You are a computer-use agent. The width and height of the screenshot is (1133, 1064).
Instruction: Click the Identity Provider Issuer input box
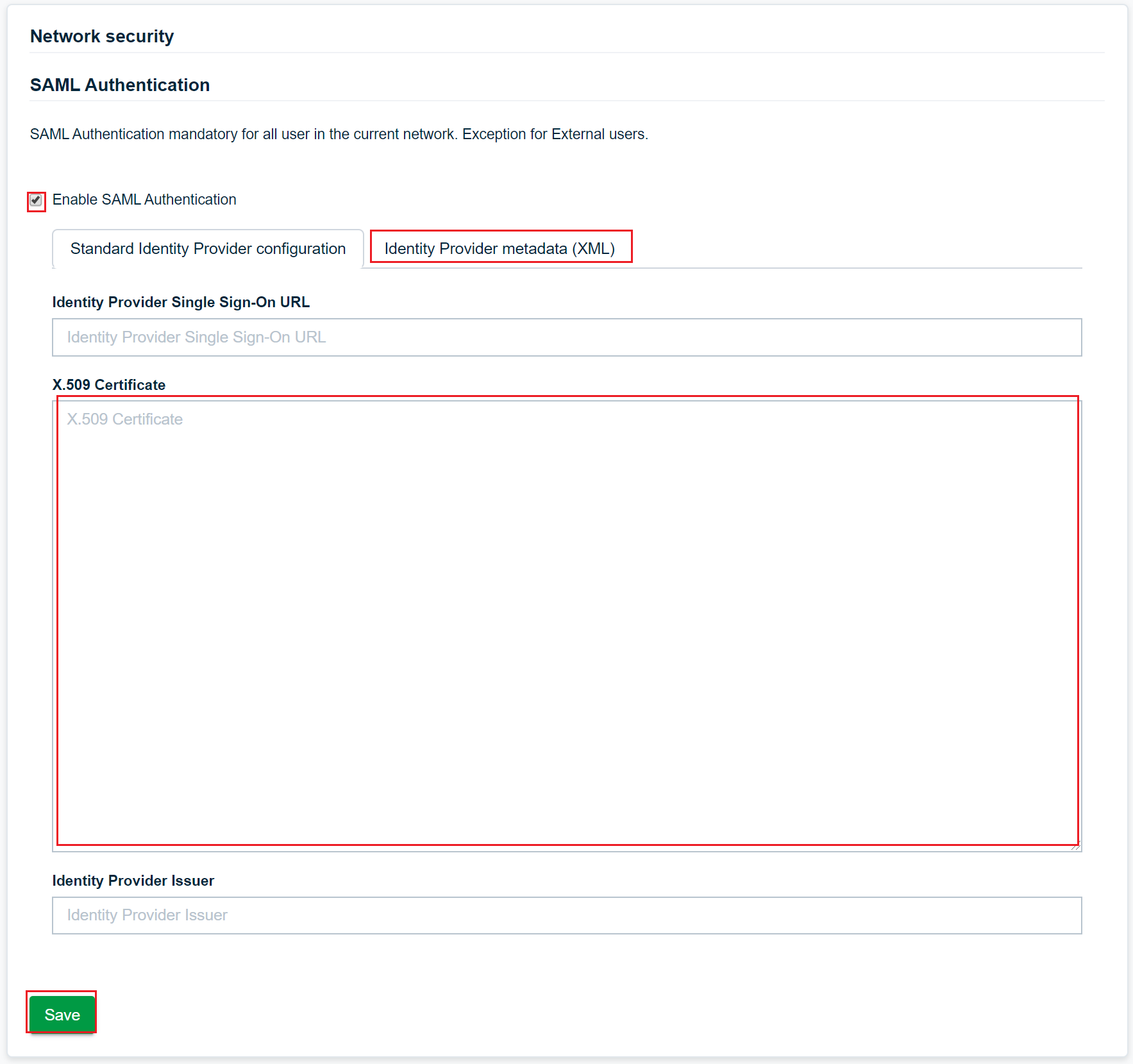click(564, 916)
